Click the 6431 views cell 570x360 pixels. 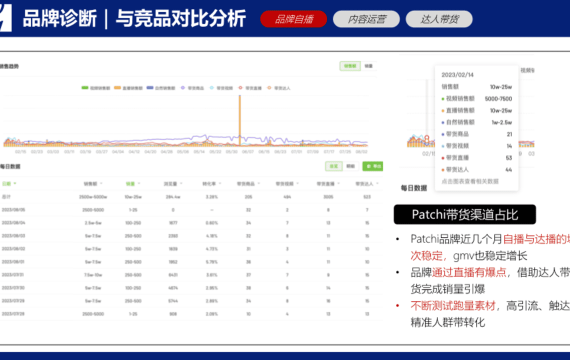coord(173,275)
